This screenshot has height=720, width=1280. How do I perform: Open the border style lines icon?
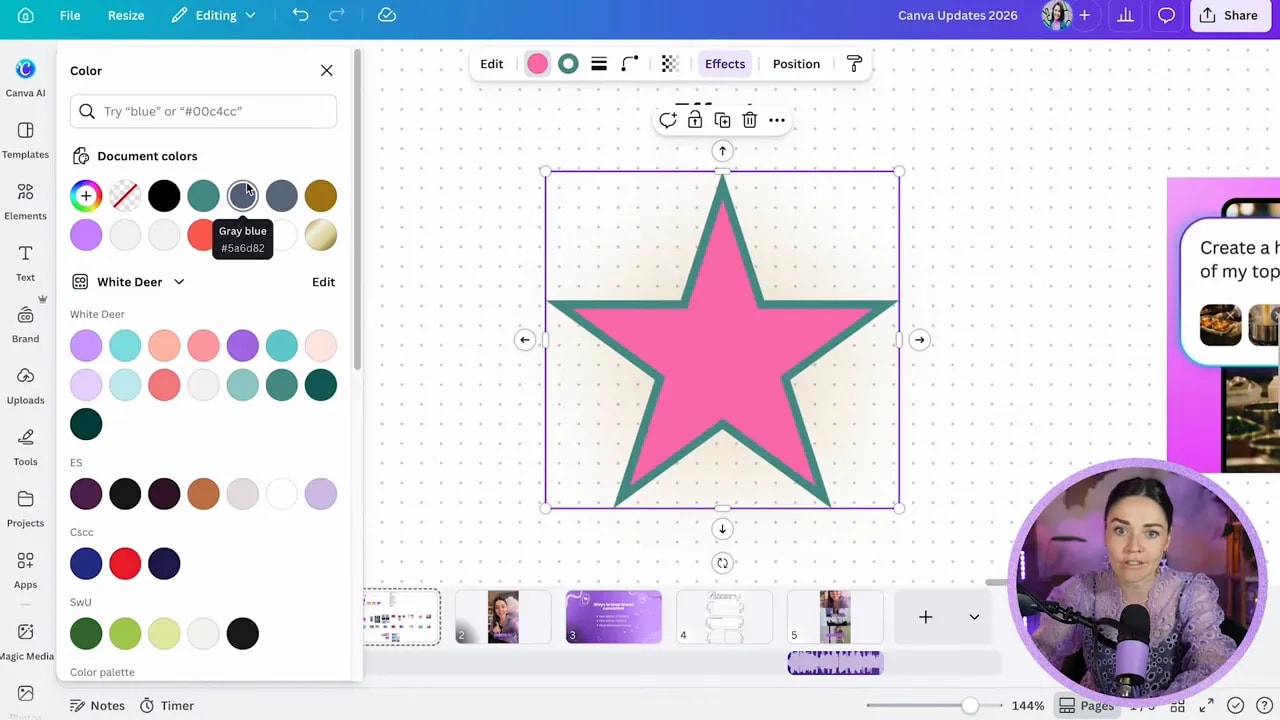pyautogui.click(x=599, y=64)
